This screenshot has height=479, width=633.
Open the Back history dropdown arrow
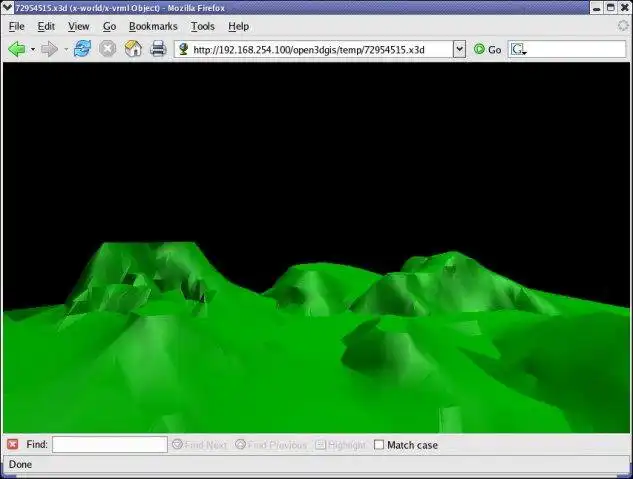33,50
